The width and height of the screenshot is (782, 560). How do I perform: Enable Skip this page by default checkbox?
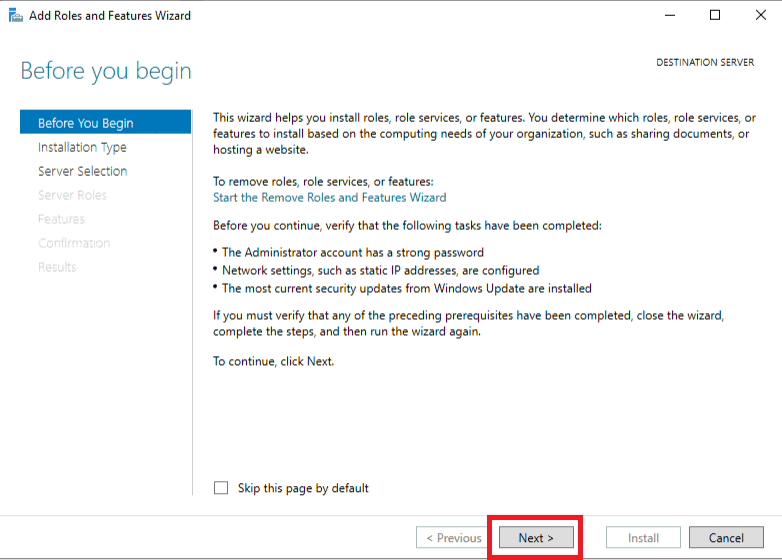[221, 488]
